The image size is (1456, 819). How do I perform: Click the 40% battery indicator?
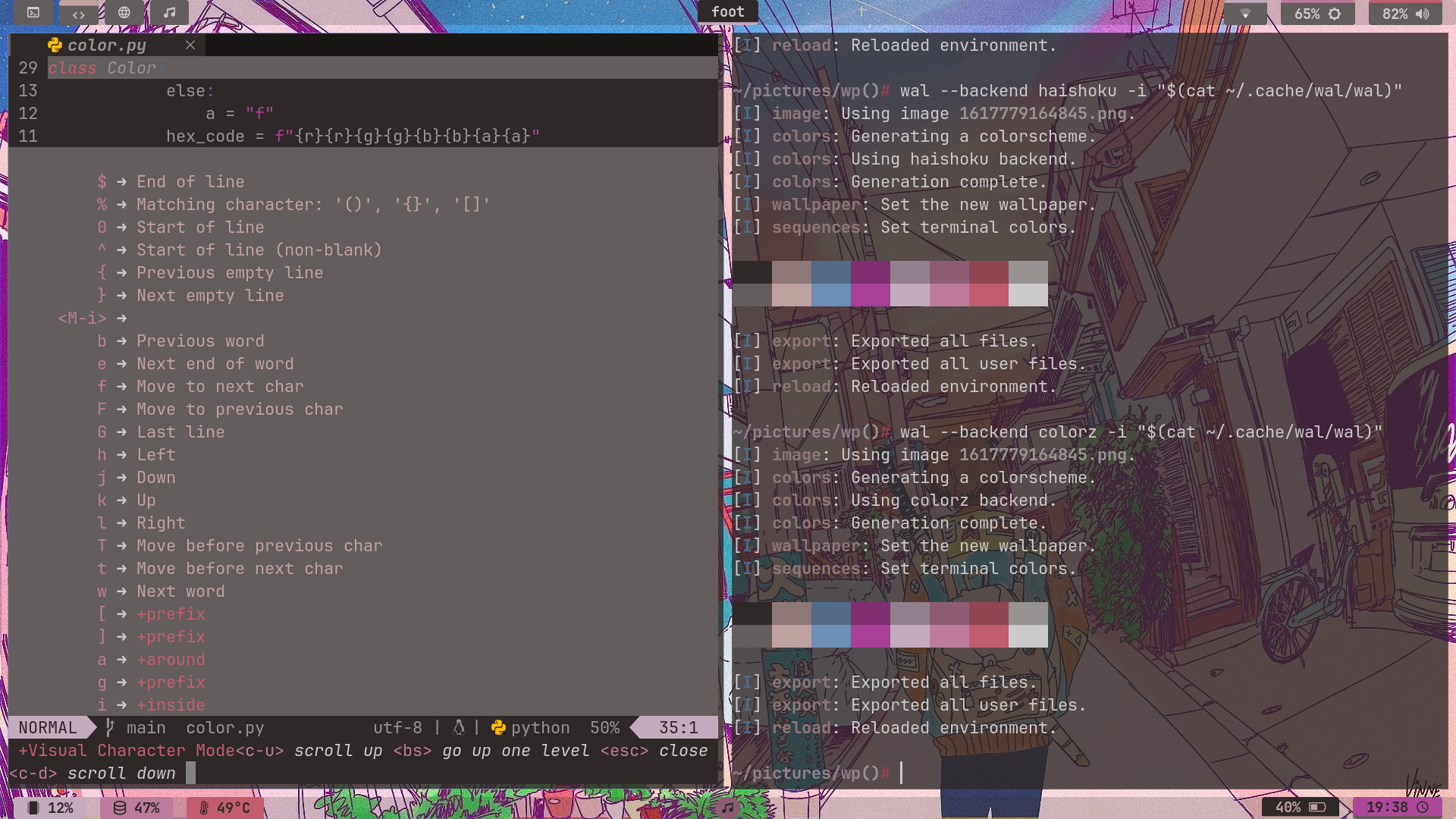[1300, 807]
